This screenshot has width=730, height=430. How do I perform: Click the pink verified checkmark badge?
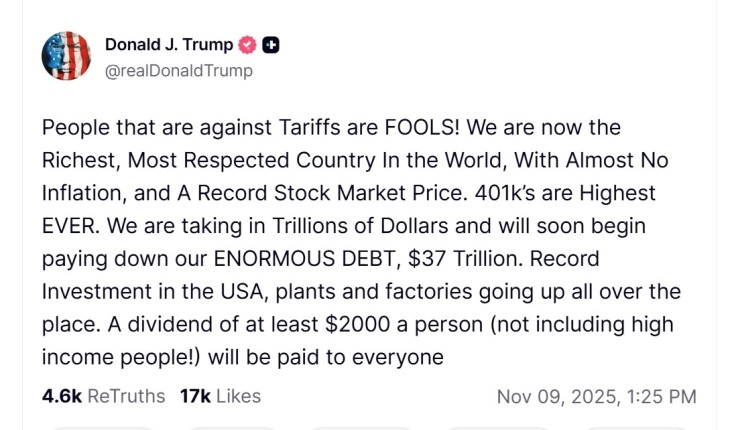tap(248, 45)
